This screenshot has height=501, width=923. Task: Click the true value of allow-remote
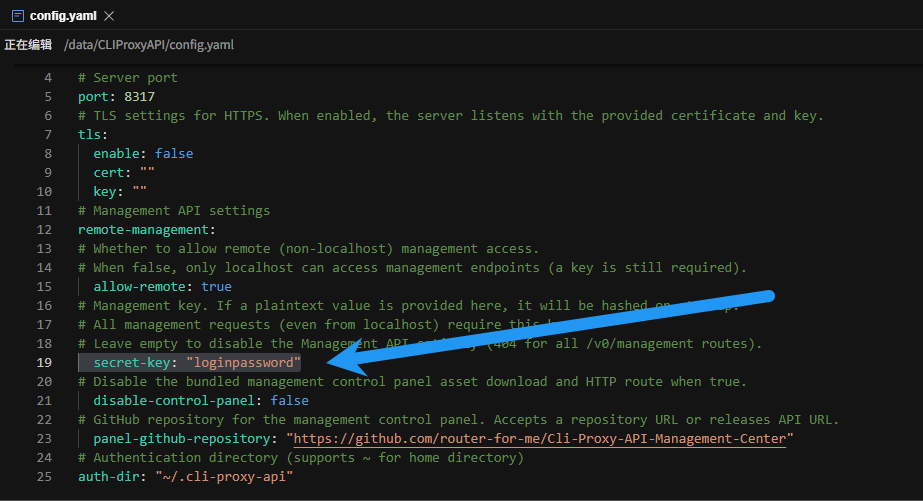pyautogui.click(x=215, y=286)
